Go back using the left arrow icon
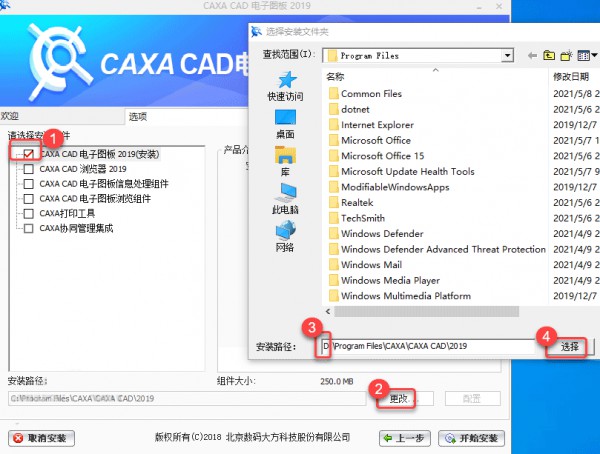Viewport: 600px width, 454px height. pyautogui.click(x=532, y=56)
